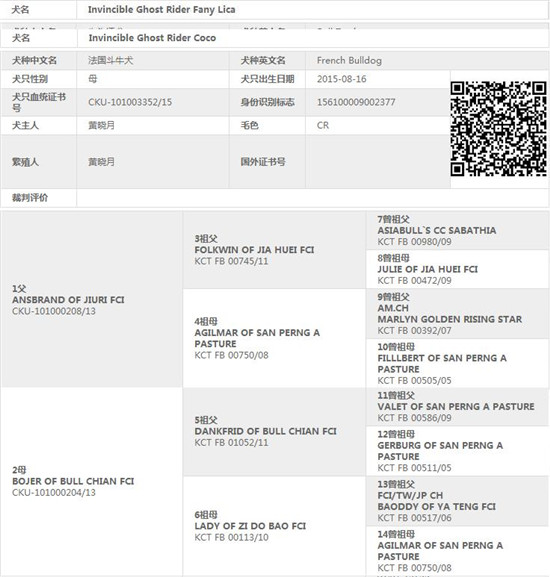The image size is (550, 577).
Task: Open FILLLBERT OF SAN PERNG A PASTURE
Action: pos(442,364)
